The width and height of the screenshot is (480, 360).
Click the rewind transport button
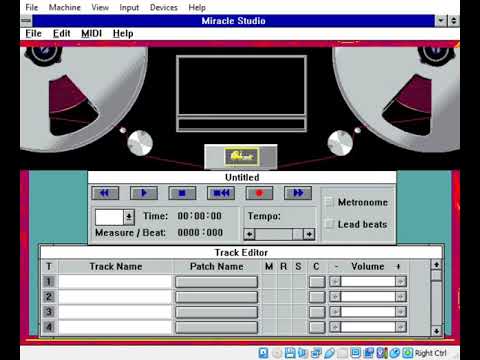pos(105,193)
